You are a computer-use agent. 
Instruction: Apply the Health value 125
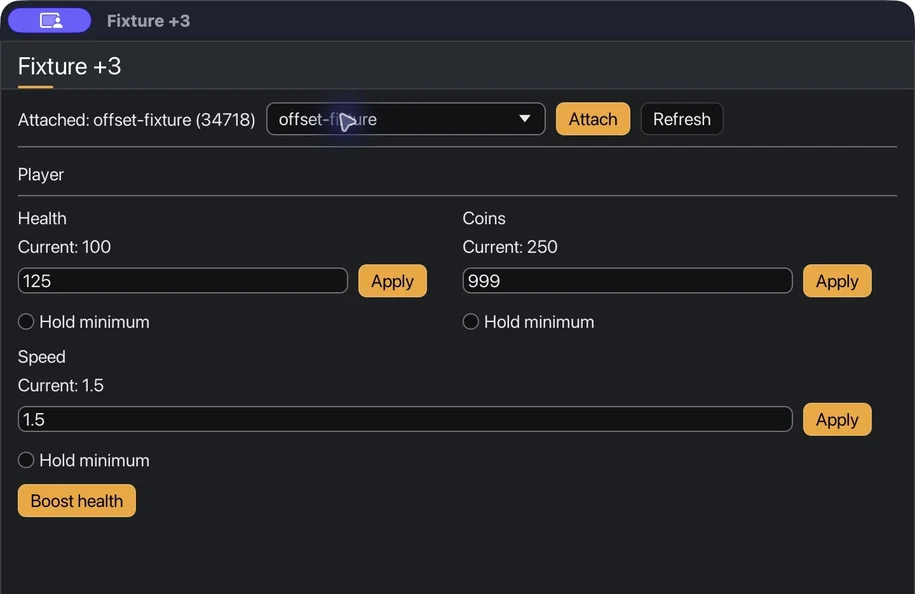pyautogui.click(x=393, y=281)
